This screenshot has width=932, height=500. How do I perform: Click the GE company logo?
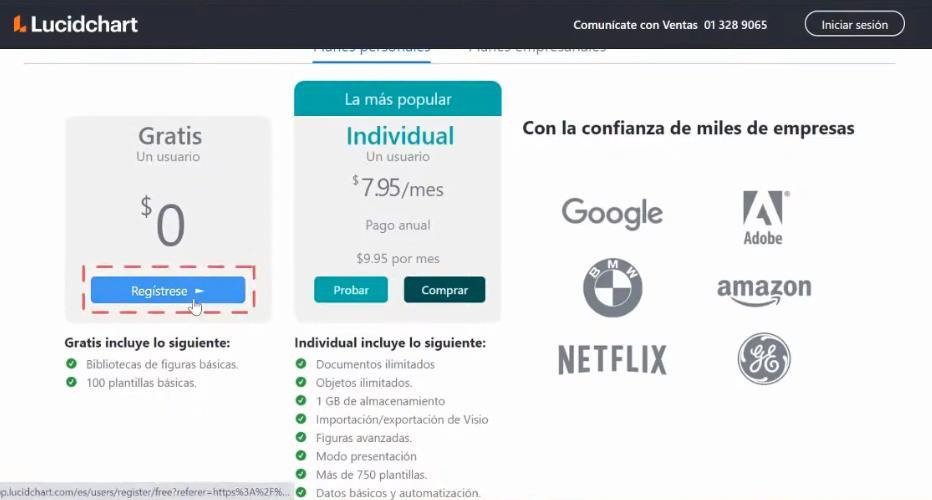pos(764,359)
